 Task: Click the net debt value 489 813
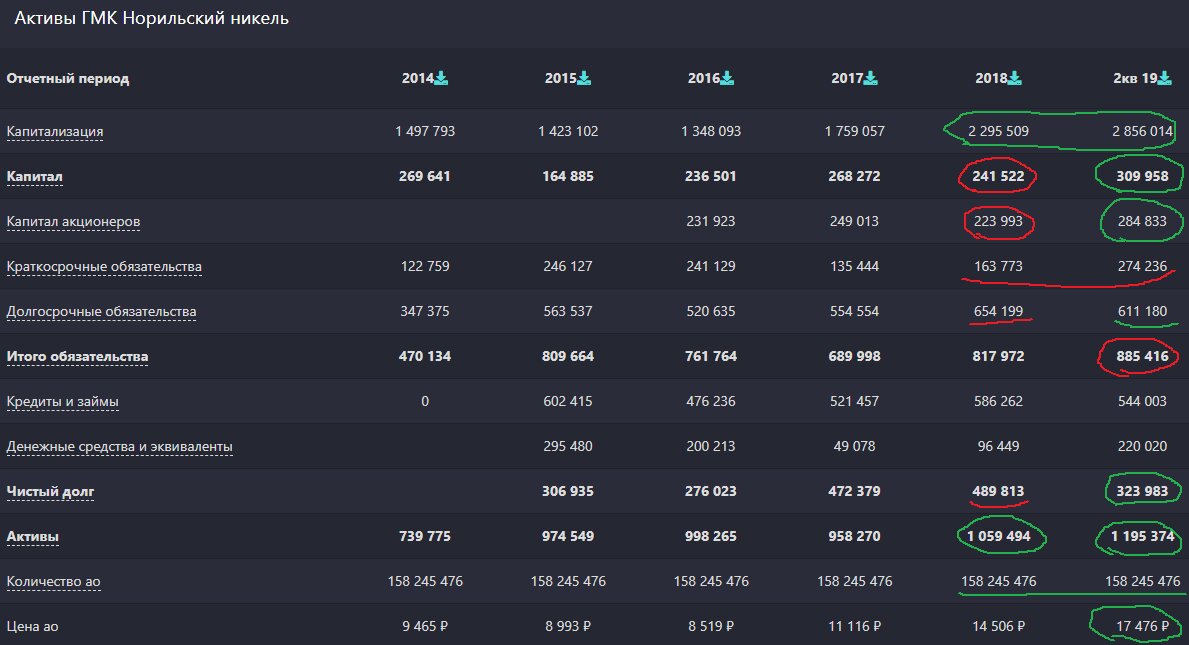(x=998, y=491)
